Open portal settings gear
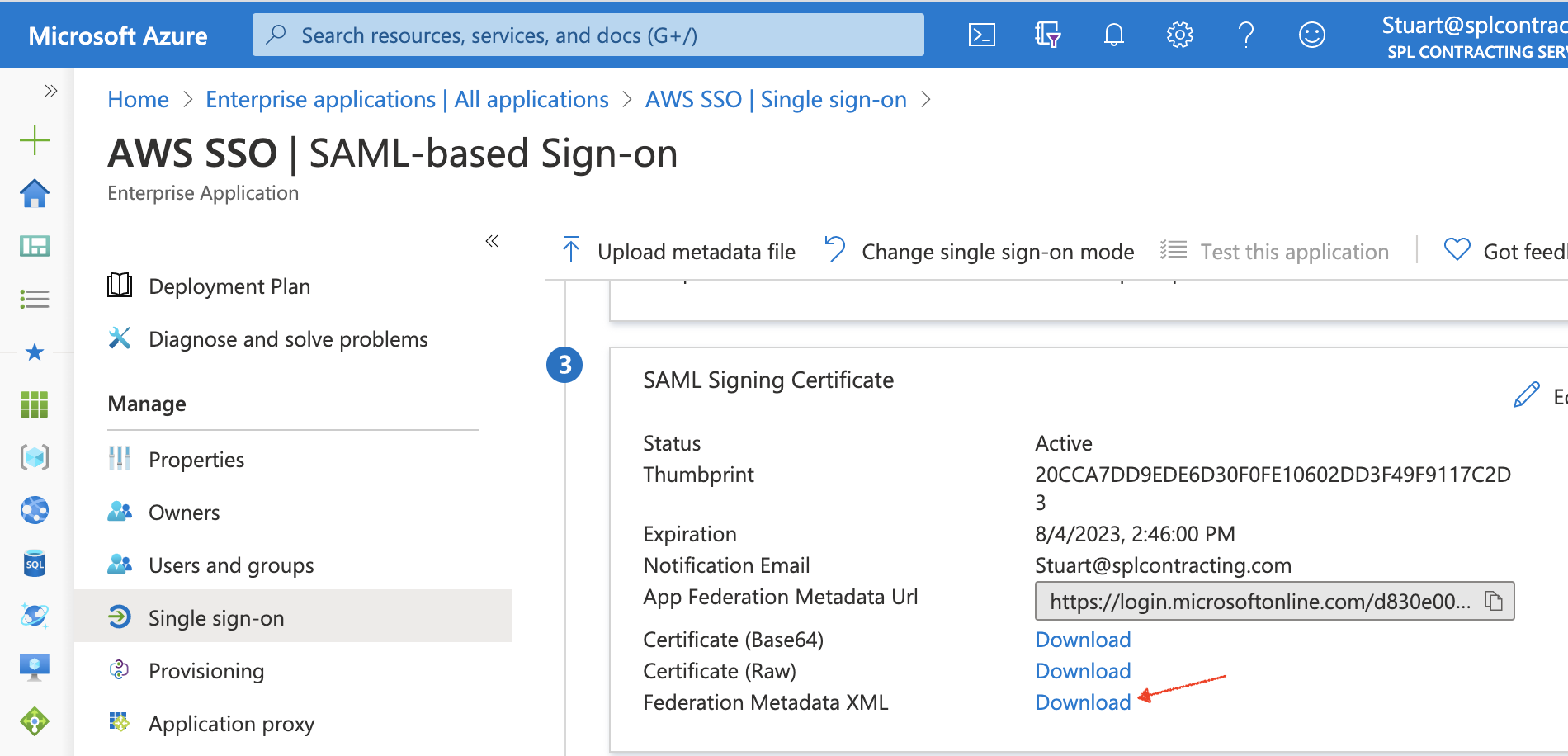1568x756 pixels. tap(1180, 35)
